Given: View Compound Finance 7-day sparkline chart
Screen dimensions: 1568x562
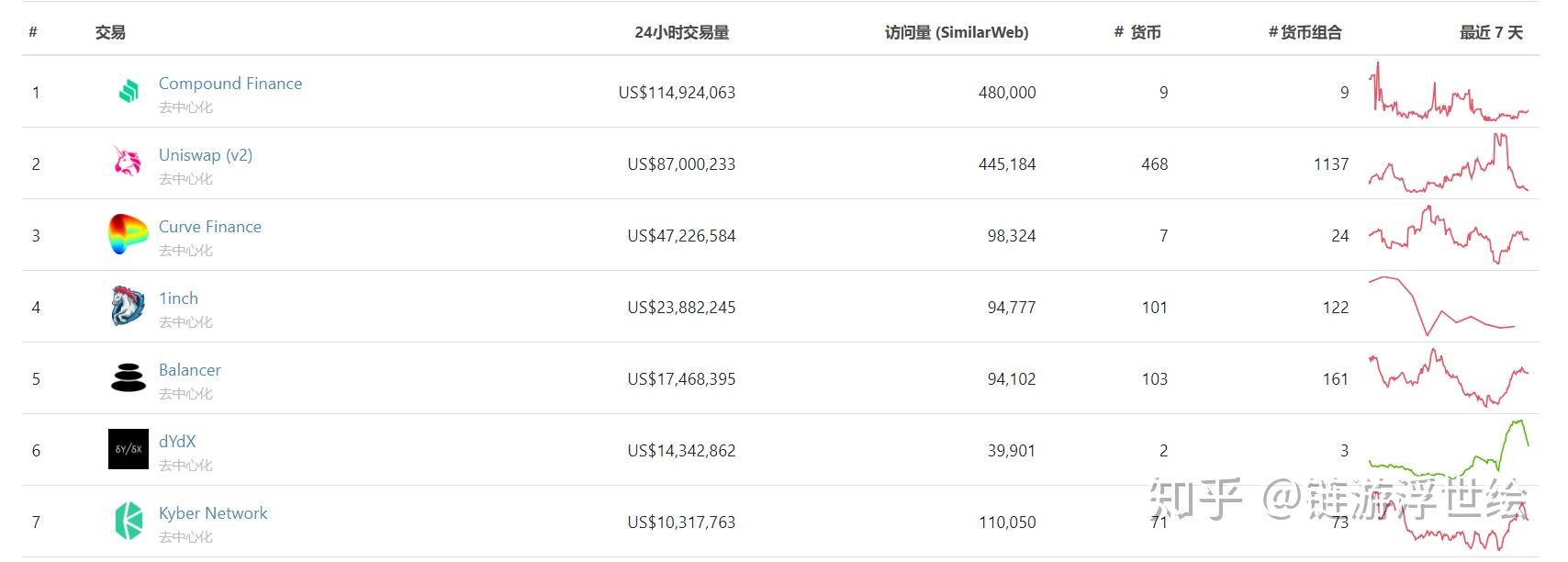Looking at the screenshot, I should click(1448, 93).
